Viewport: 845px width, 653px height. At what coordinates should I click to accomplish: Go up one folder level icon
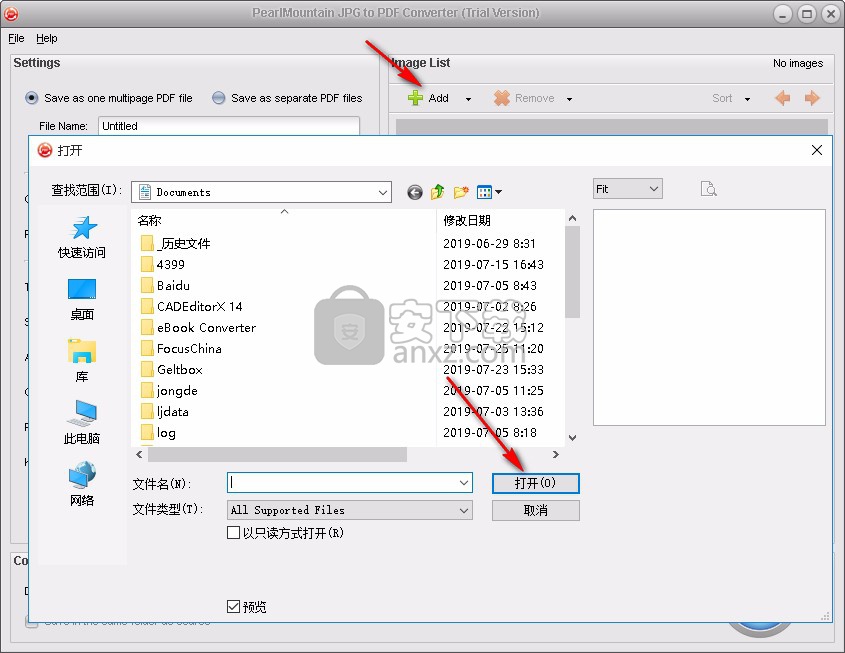438,192
